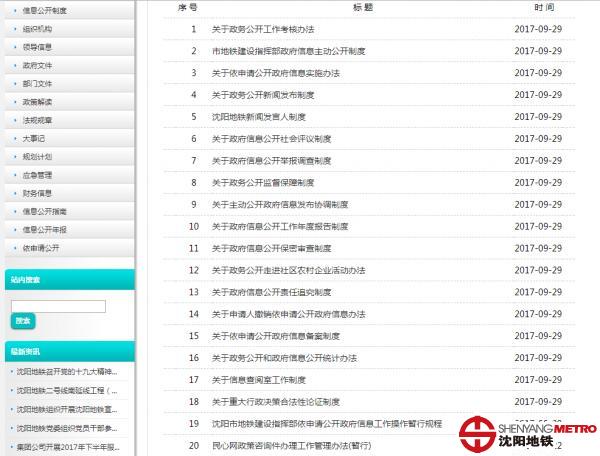Select 政府文件 in the left menu
Screen dimensions: 600x456
pos(38,65)
